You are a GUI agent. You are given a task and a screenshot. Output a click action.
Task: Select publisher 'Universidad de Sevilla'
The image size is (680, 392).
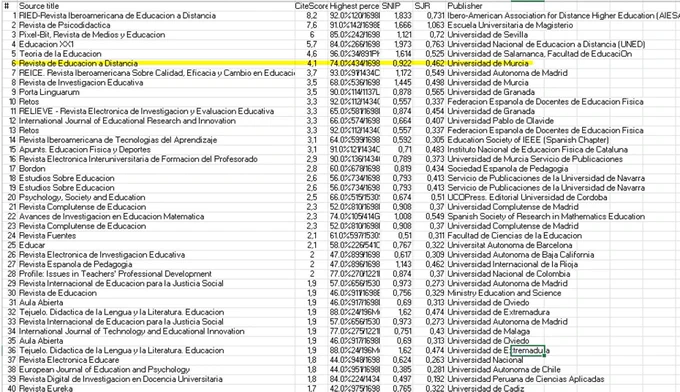click(487, 35)
